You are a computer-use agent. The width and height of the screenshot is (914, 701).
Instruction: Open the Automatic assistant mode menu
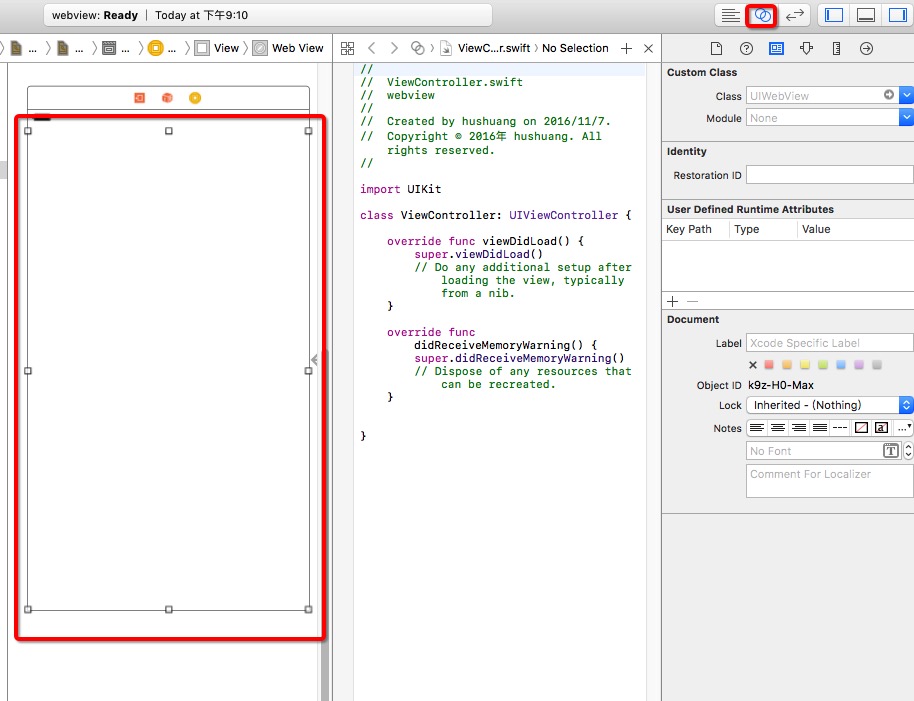coord(417,48)
